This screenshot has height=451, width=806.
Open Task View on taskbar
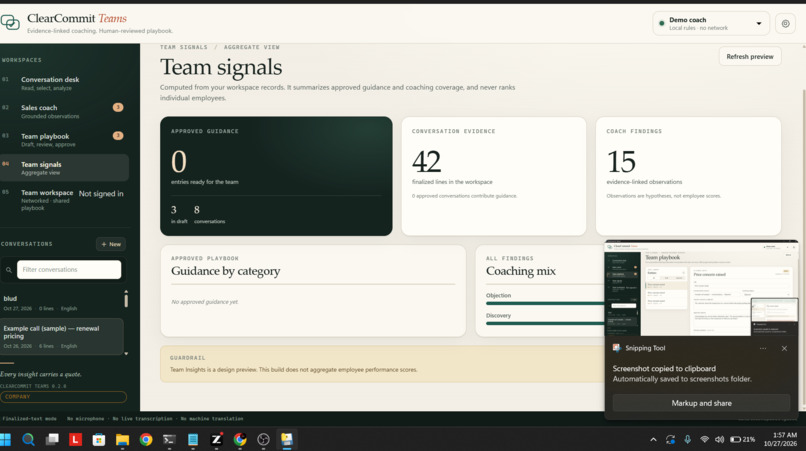[x=52, y=439]
